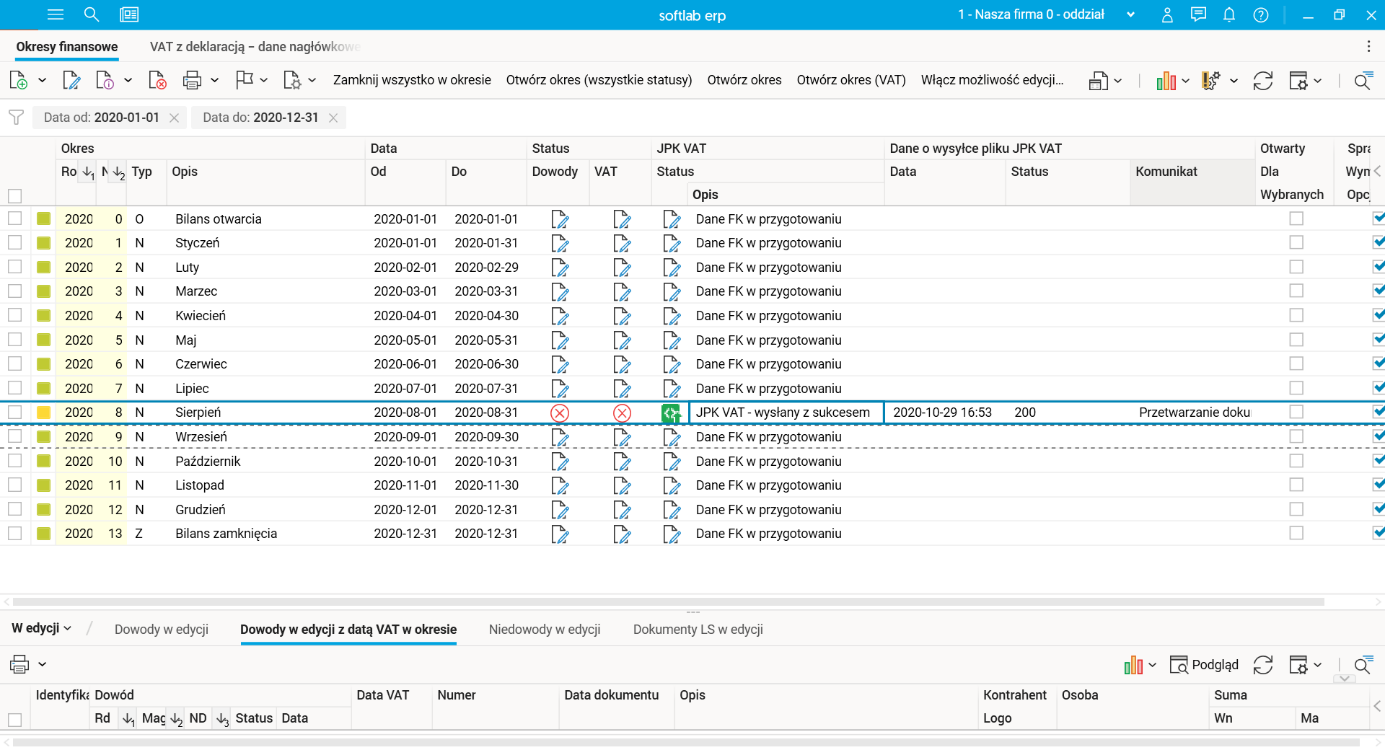
Task: Open the user profile icon
Action: 1167,15
